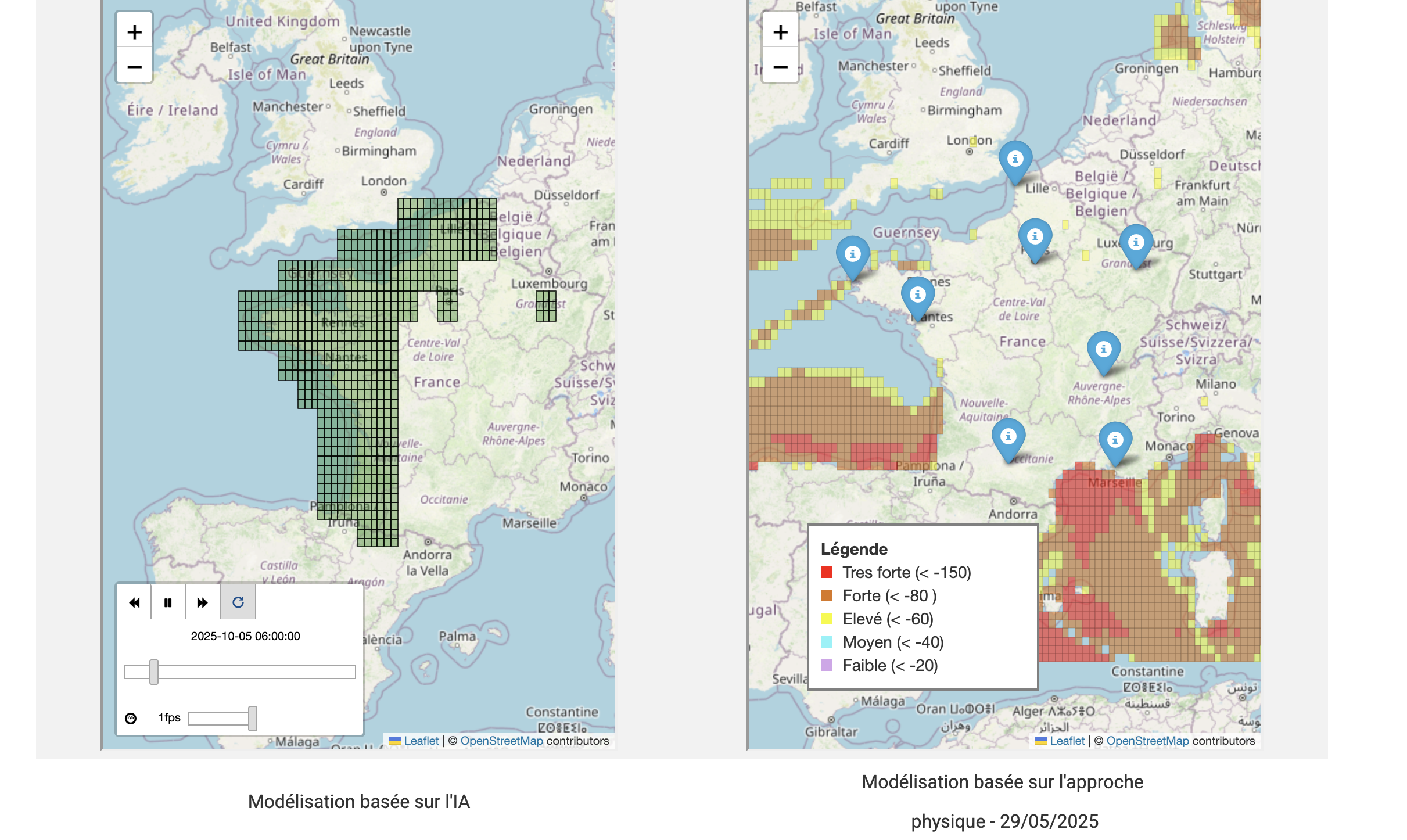Screen dimensions: 1407x840
Task: Step backward in the time animation
Action: (134, 602)
